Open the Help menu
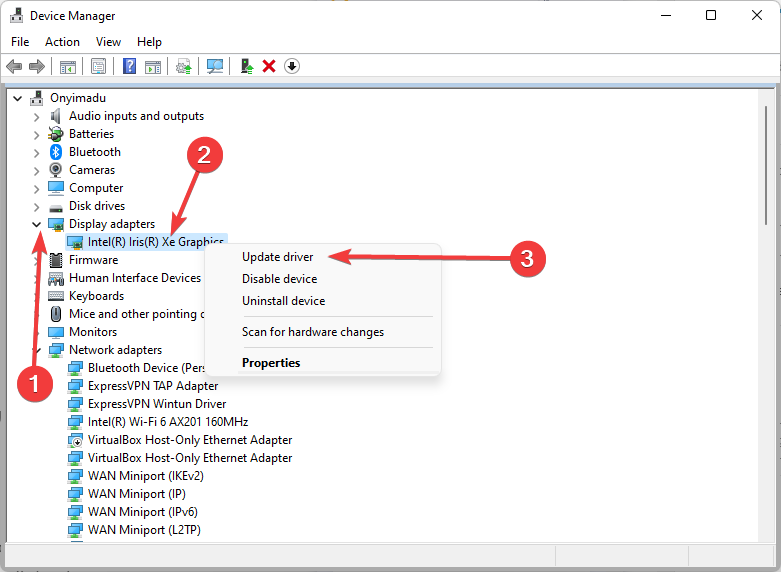Viewport: 781px width, 572px height. pos(149,42)
